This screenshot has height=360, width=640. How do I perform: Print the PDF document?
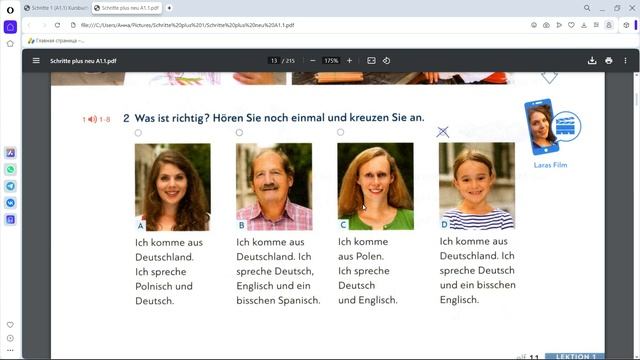tap(609, 60)
